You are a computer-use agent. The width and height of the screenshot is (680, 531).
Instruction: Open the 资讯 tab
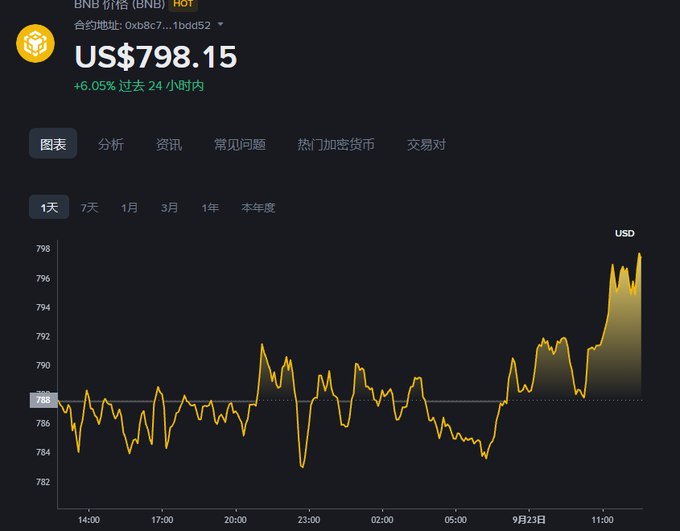[169, 144]
